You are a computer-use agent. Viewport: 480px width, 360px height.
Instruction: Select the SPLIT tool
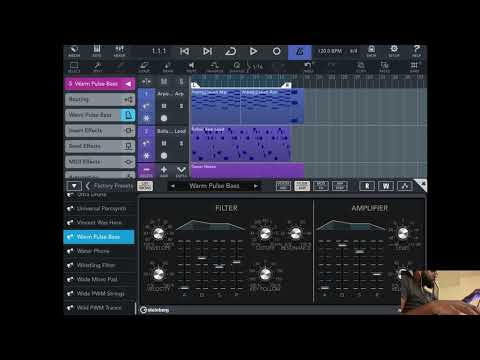point(97,67)
